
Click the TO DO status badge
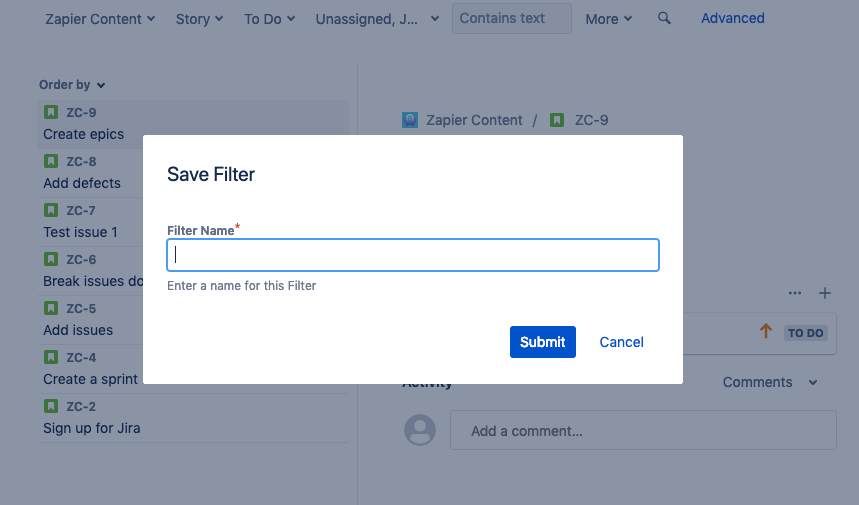pyautogui.click(x=805, y=333)
